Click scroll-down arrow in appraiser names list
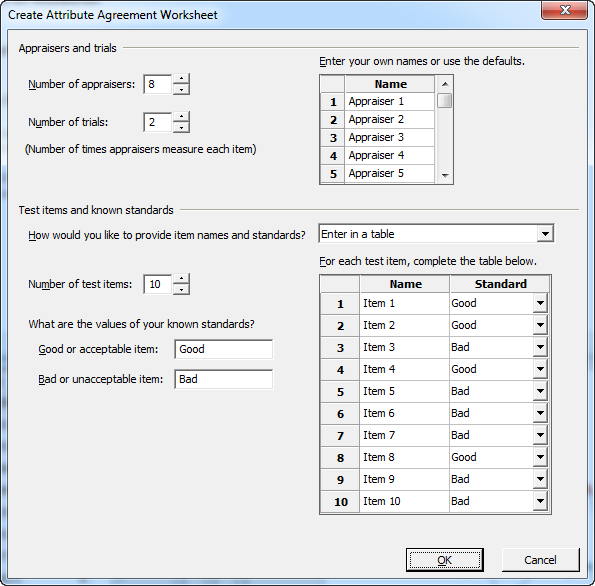Screen dimensions: 595x586 point(445,176)
